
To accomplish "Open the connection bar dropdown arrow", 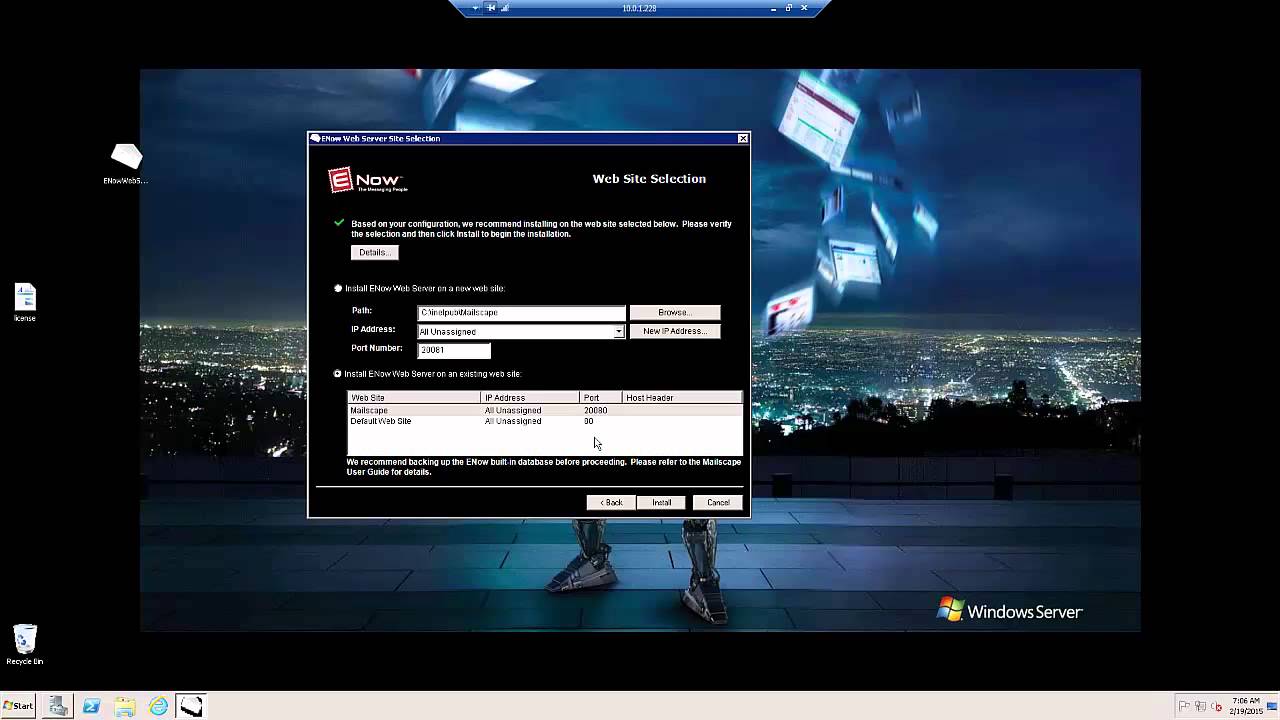I will click(475, 8).
